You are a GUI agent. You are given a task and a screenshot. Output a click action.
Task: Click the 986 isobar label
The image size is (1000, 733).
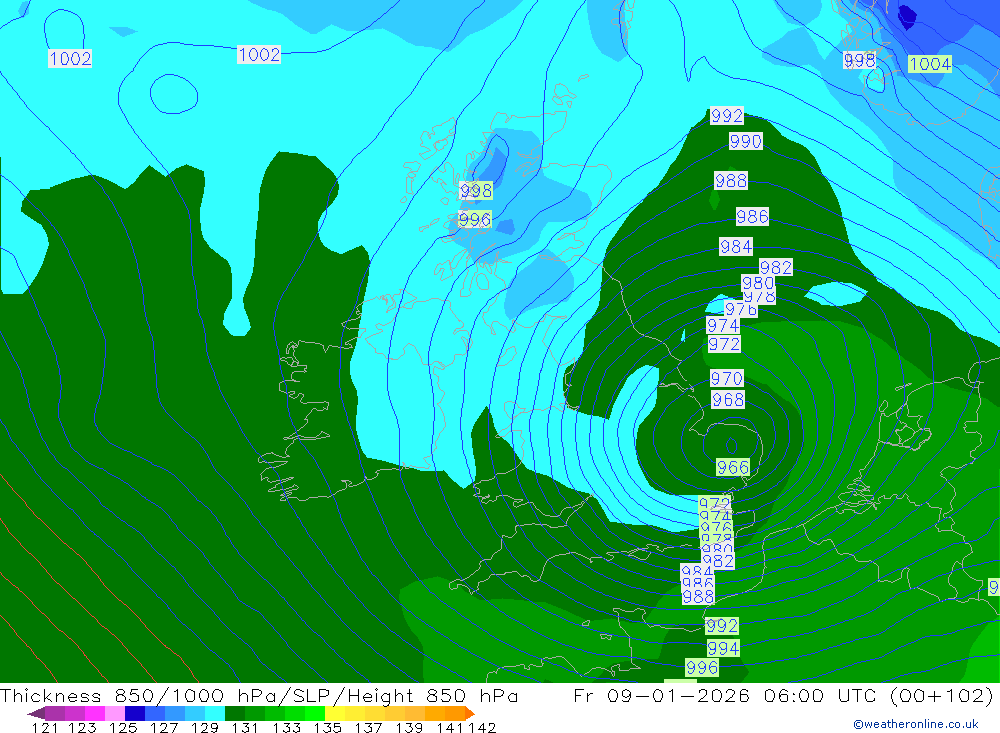[752, 216]
